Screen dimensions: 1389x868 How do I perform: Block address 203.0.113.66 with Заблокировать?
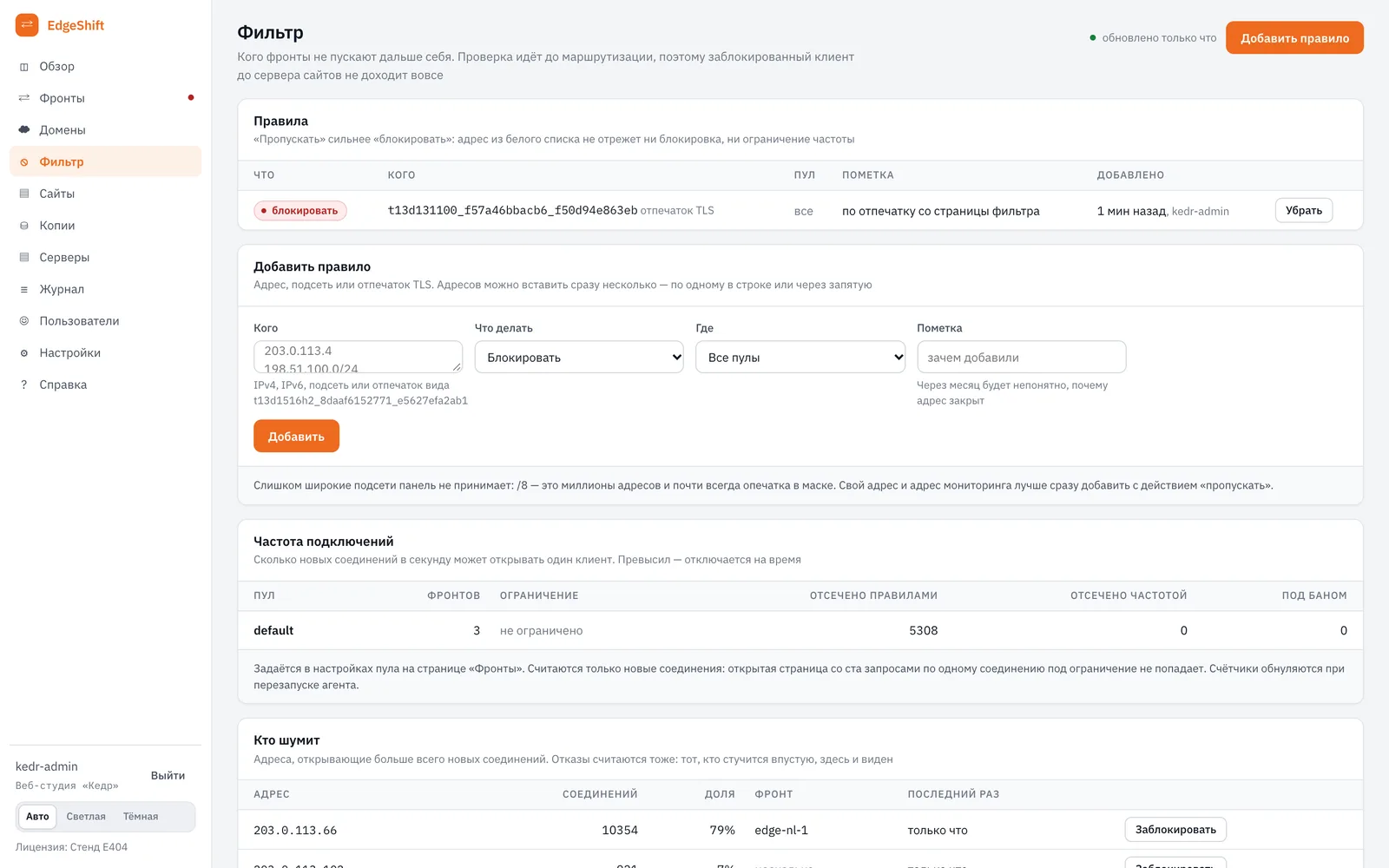click(1175, 830)
